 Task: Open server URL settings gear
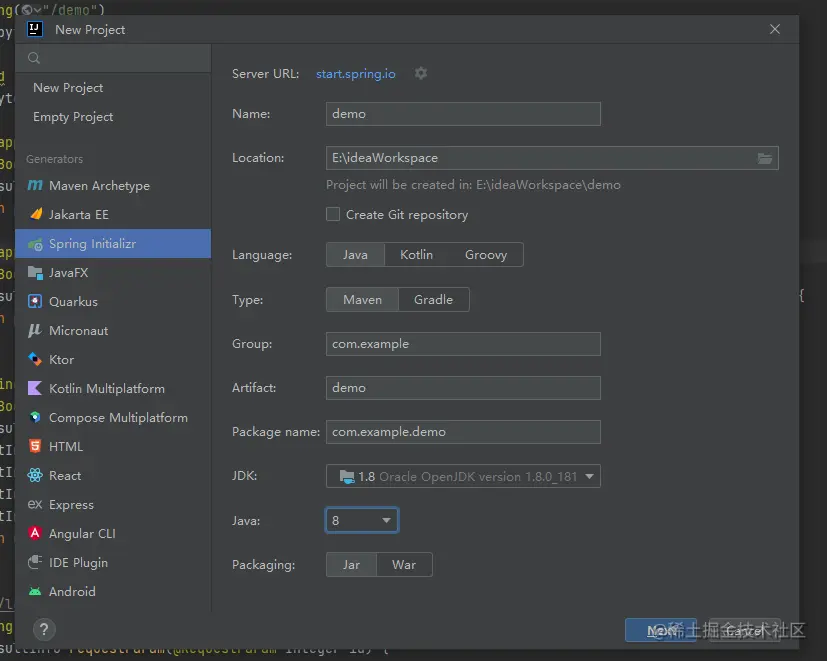(x=420, y=73)
